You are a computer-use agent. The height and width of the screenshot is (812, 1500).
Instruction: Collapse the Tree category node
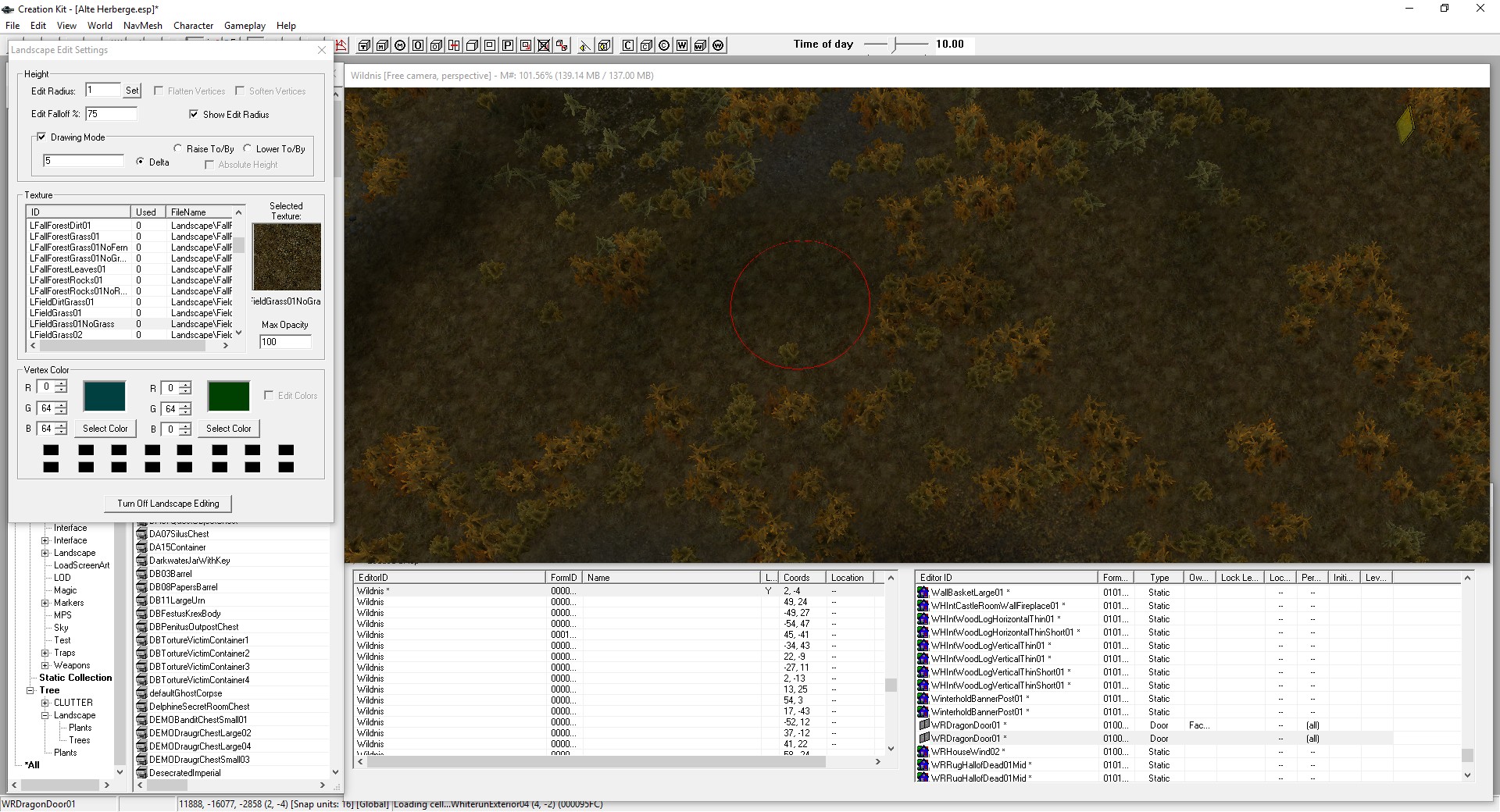(30, 690)
